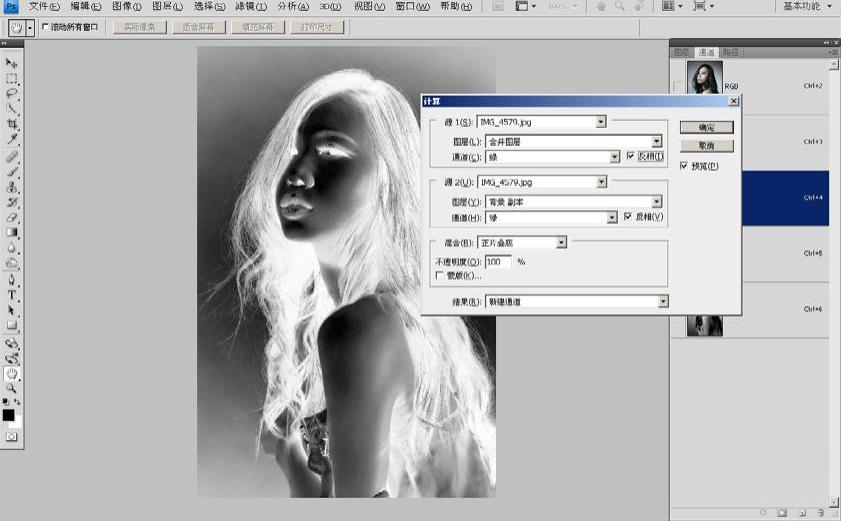Toggle visibility of the RGB channel
The height and width of the screenshot is (521, 841).
point(678,86)
